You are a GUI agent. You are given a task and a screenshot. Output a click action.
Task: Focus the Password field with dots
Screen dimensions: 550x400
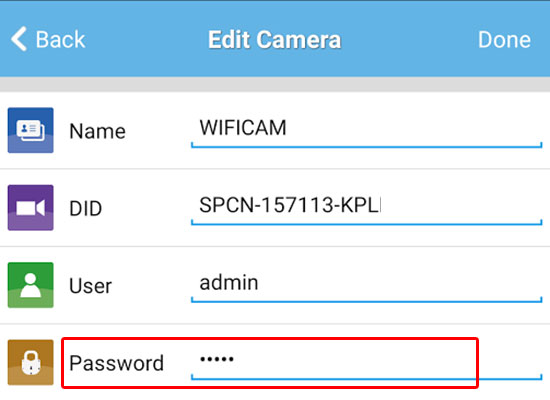(367, 362)
